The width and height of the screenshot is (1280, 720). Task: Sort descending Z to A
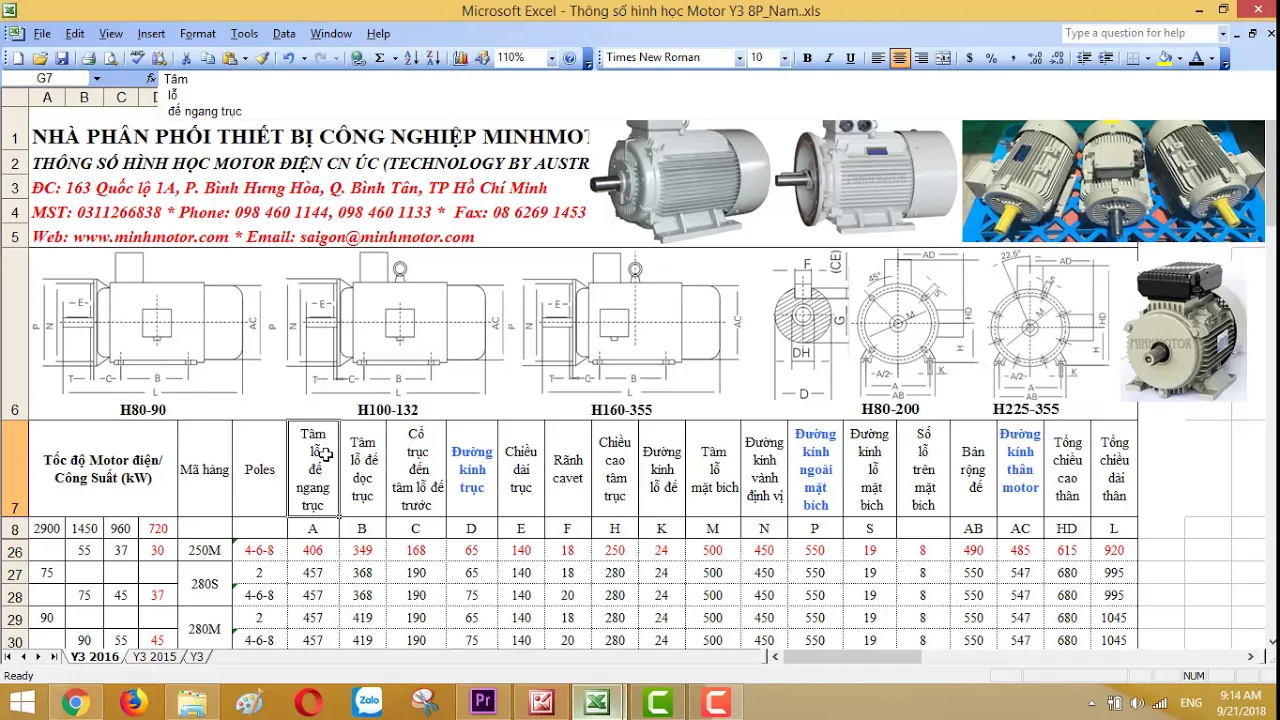[x=433, y=58]
